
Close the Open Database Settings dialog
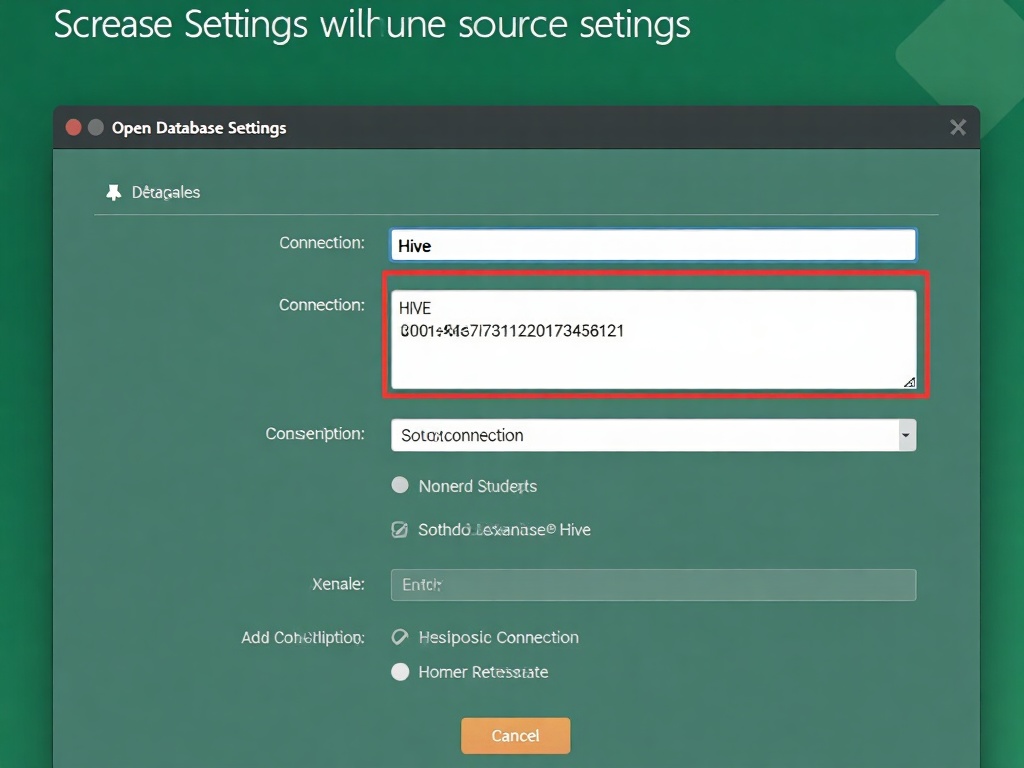point(957,127)
